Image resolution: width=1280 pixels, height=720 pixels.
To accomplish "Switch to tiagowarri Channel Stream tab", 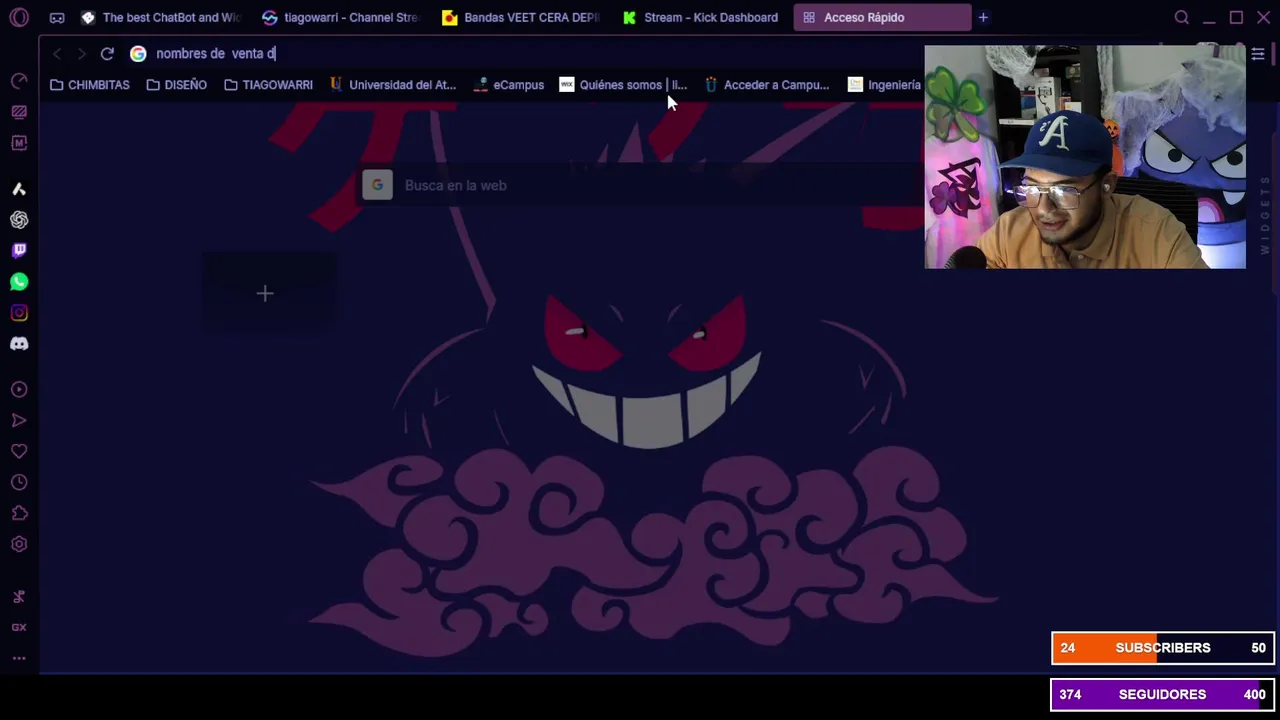I will tap(340, 17).
